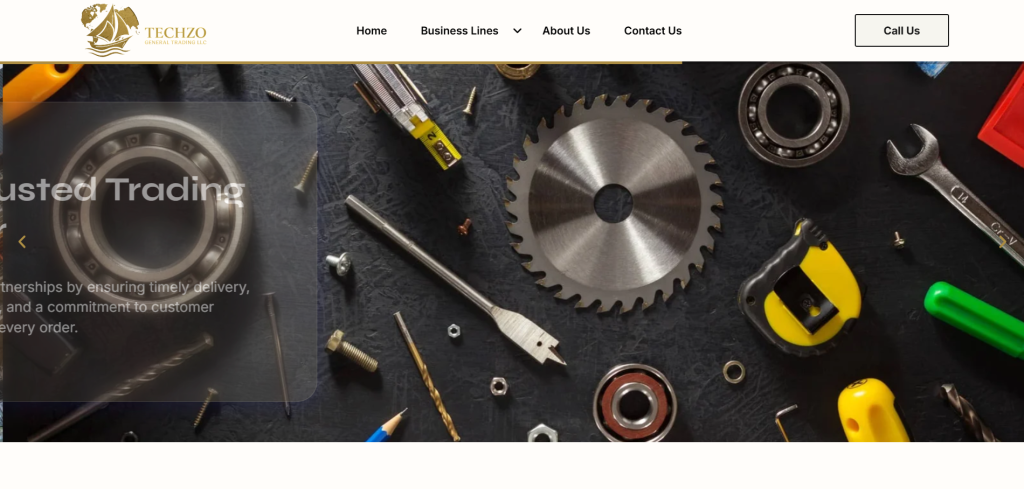Click the yellow tape measure in banner
The image size is (1024, 489).
pos(800,288)
